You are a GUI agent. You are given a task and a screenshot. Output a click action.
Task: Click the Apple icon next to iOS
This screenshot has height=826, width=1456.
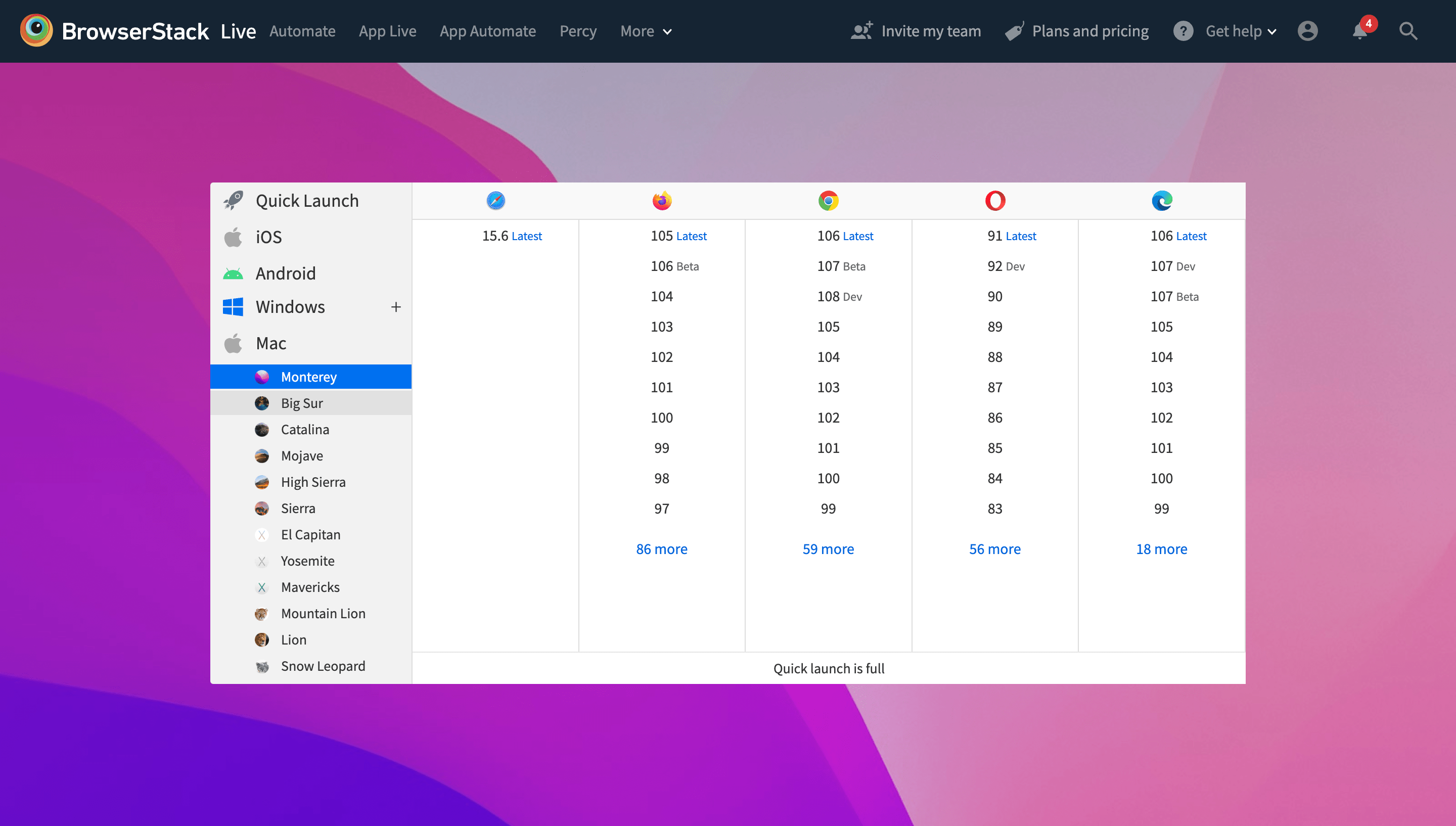233,237
